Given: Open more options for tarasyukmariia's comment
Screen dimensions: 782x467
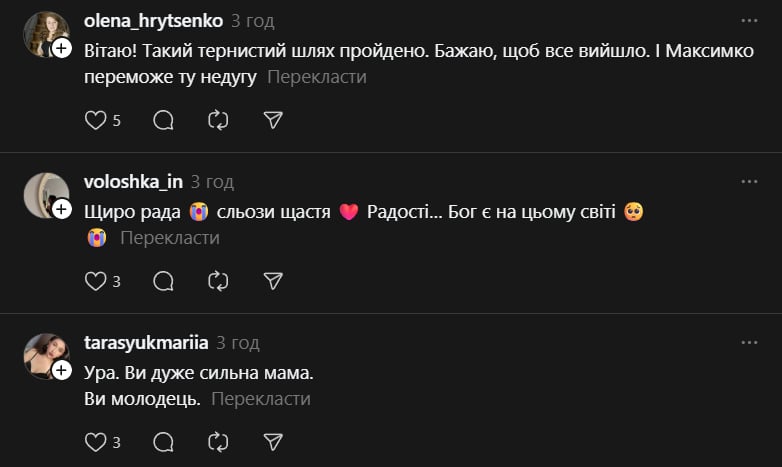Looking at the screenshot, I should click(749, 342).
